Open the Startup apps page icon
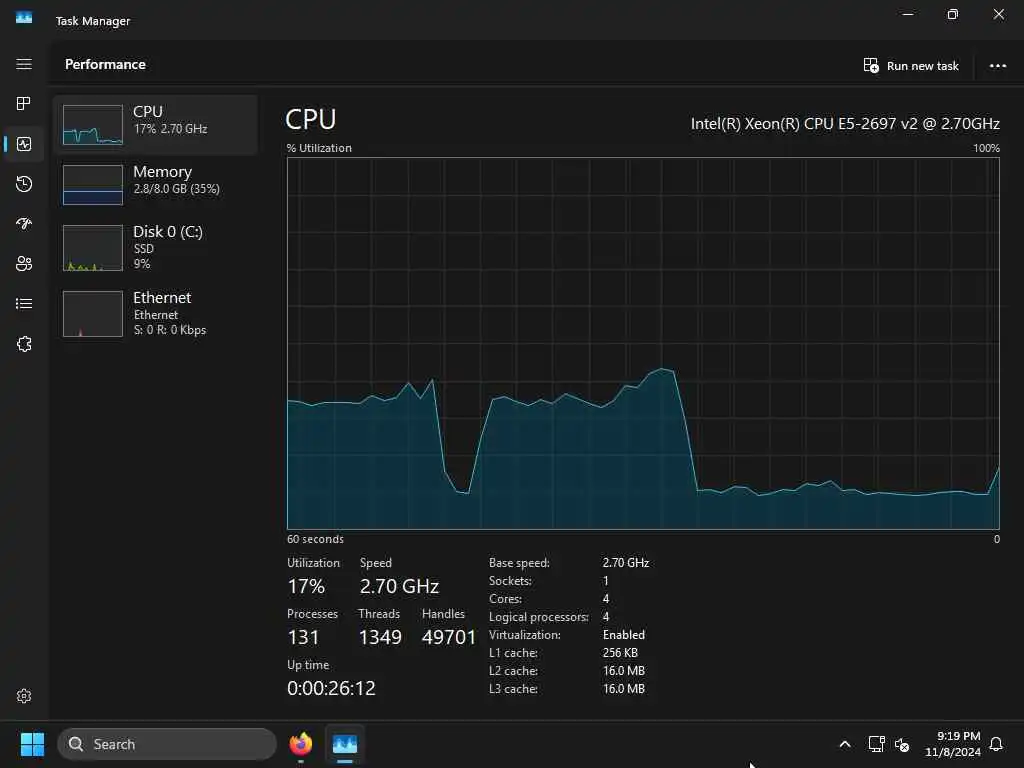Viewport: 1024px width, 768px height. (x=24, y=224)
